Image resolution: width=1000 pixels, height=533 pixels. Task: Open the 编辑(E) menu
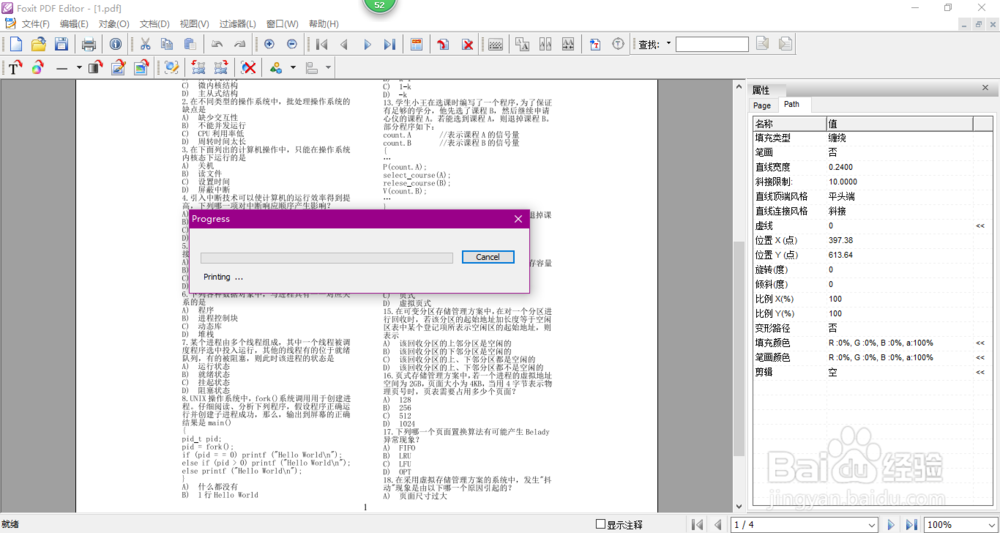74,24
